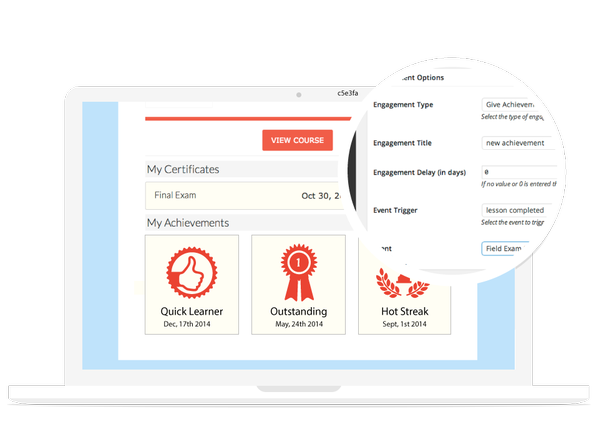Click the Quick Learner thumbs-up badge icon
The height and width of the screenshot is (437, 599).
click(x=192, y=272)
